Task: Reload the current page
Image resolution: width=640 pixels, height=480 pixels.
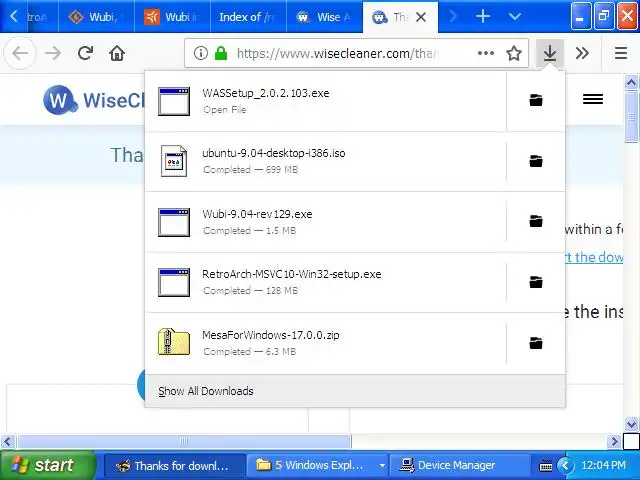Action: tap(85, 53)
